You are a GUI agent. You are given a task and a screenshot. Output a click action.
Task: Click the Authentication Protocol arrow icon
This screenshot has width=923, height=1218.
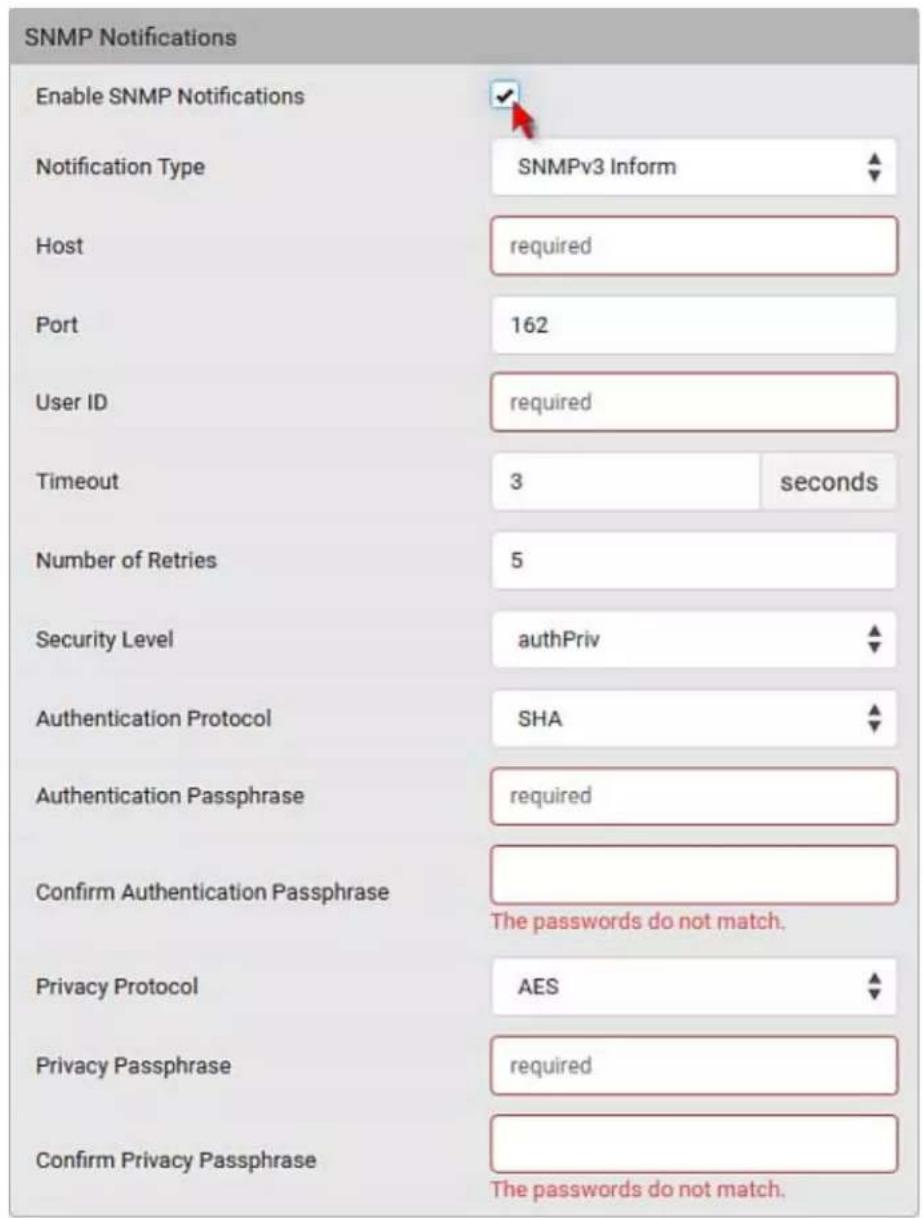[x=875, y=718]
